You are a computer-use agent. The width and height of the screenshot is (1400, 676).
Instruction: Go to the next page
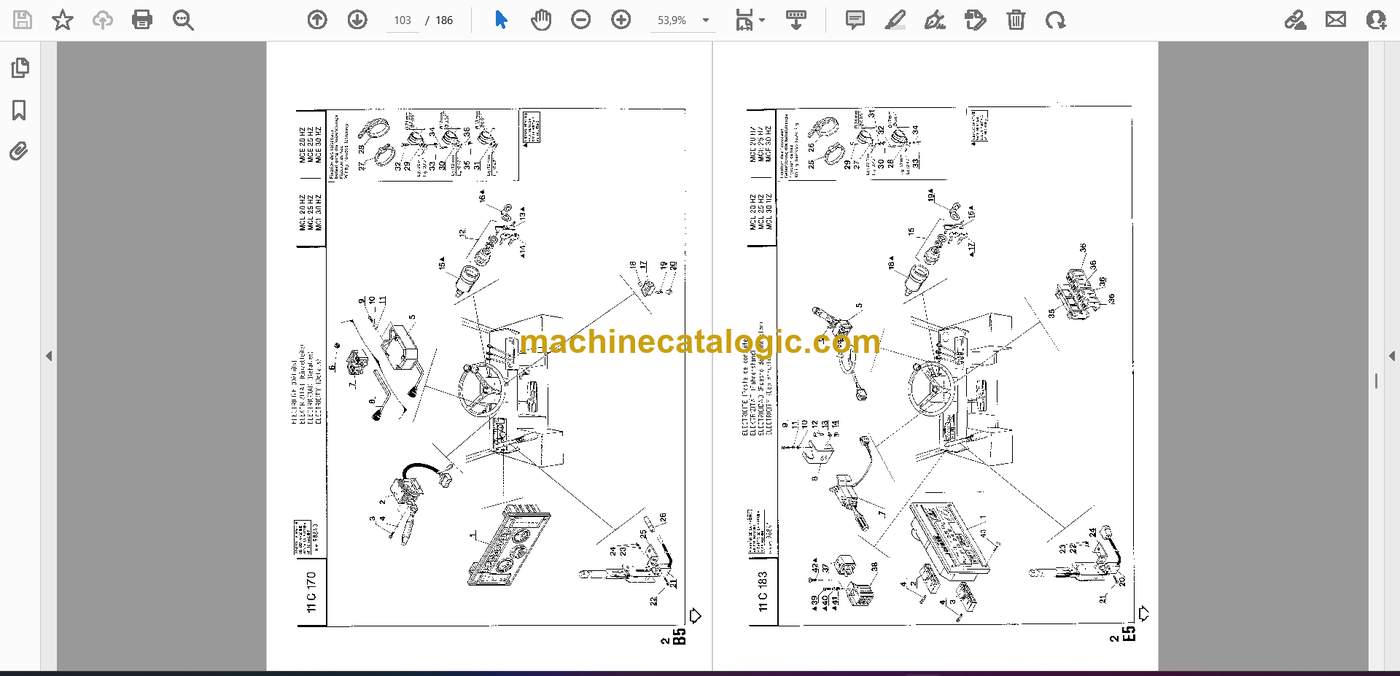[x=357, y=20]
